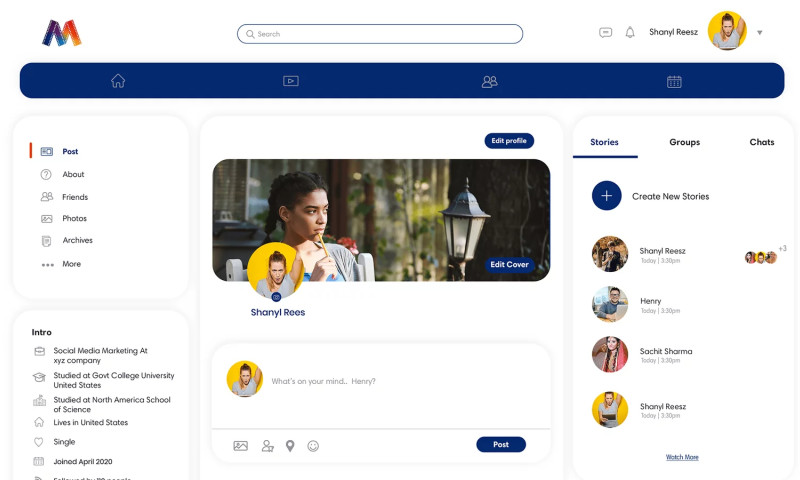Follow the Watch More link
The width and height of the screenshot is (800, 480).
pos(682,457)
